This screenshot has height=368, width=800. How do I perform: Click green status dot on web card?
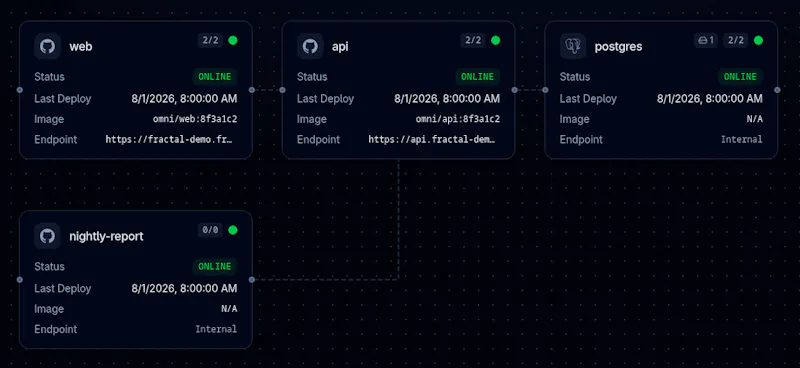coord(233,40)
